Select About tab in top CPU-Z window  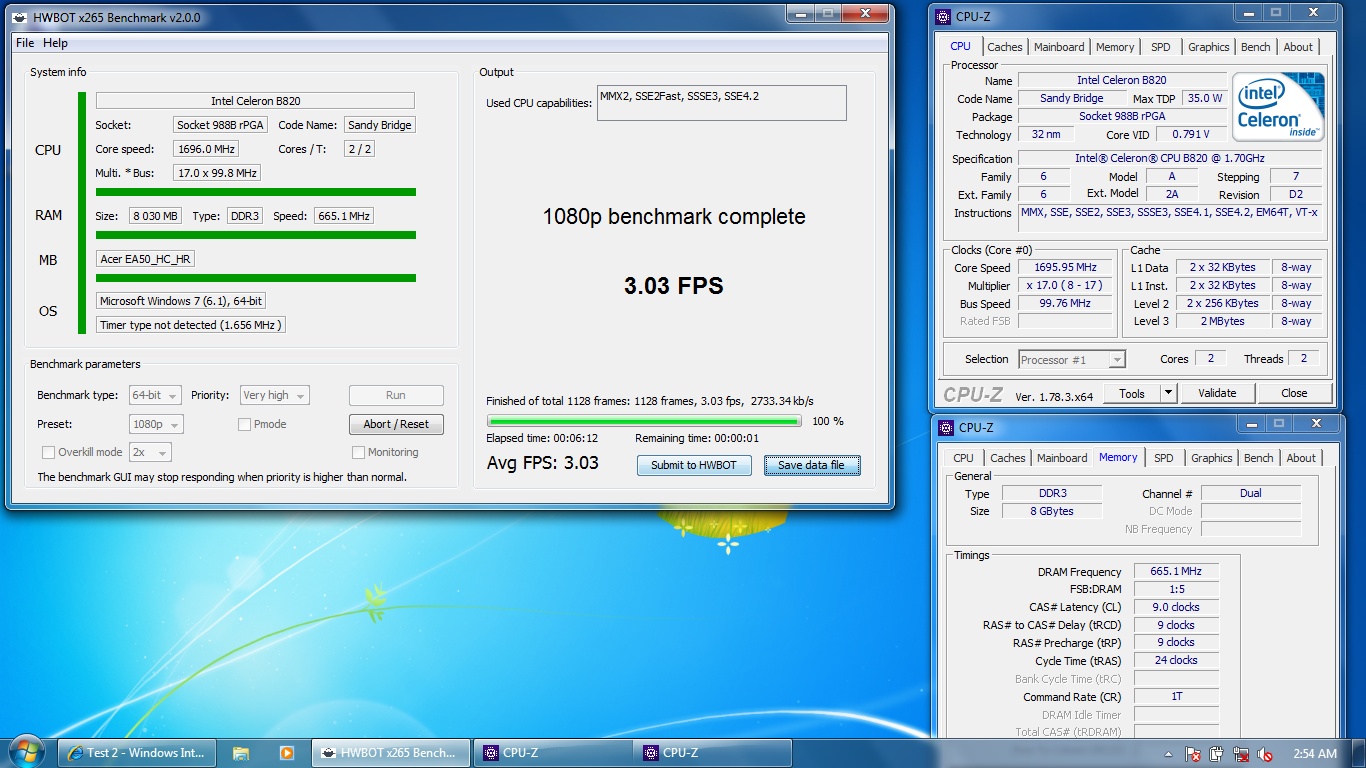point(1298,47)
